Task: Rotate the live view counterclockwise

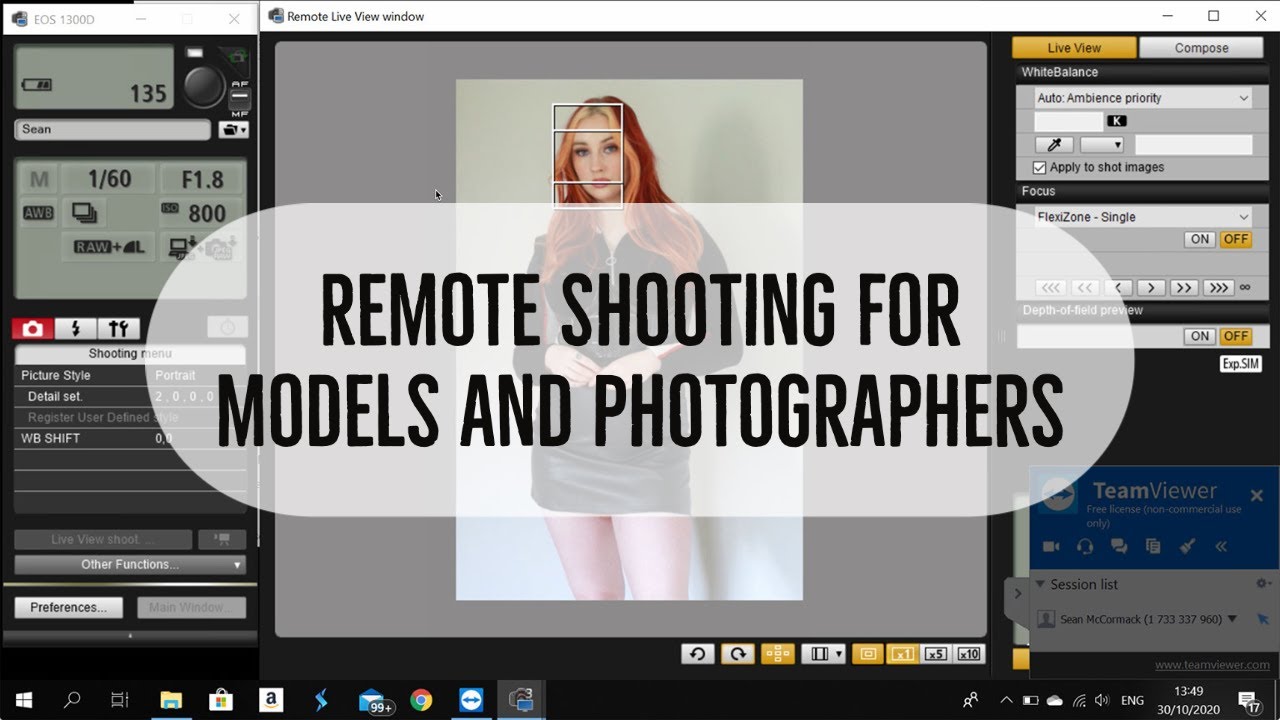Action: (698, 654)
